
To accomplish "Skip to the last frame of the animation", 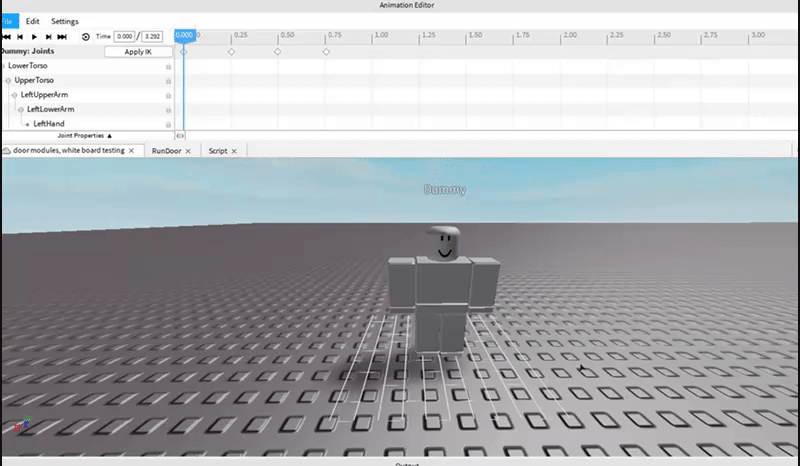I will pyautogui.click(x=62, y=37).
